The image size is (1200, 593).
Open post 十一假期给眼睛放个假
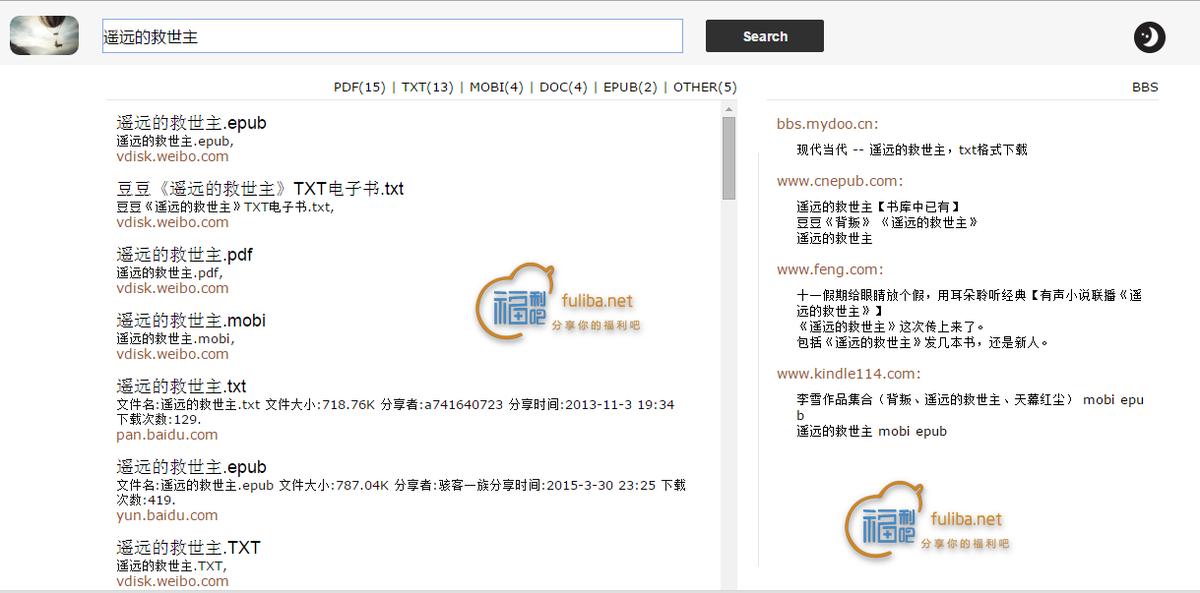pyautogui.click(x=970, y=303)
